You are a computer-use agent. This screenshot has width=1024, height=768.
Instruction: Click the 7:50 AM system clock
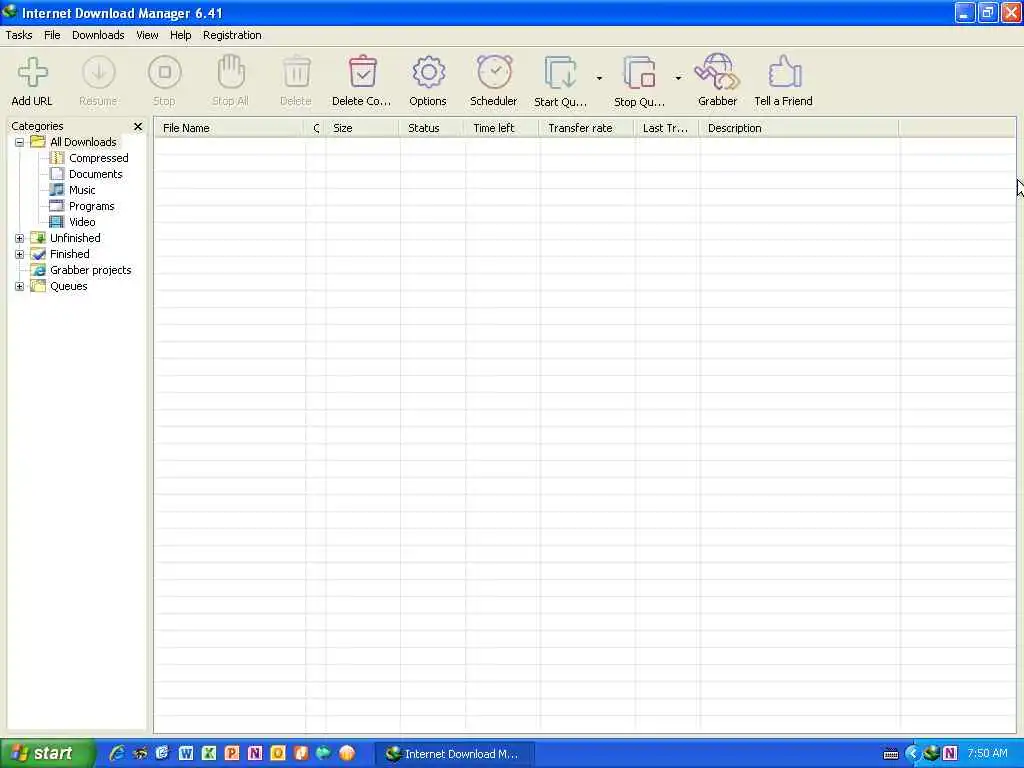(987, 754)
